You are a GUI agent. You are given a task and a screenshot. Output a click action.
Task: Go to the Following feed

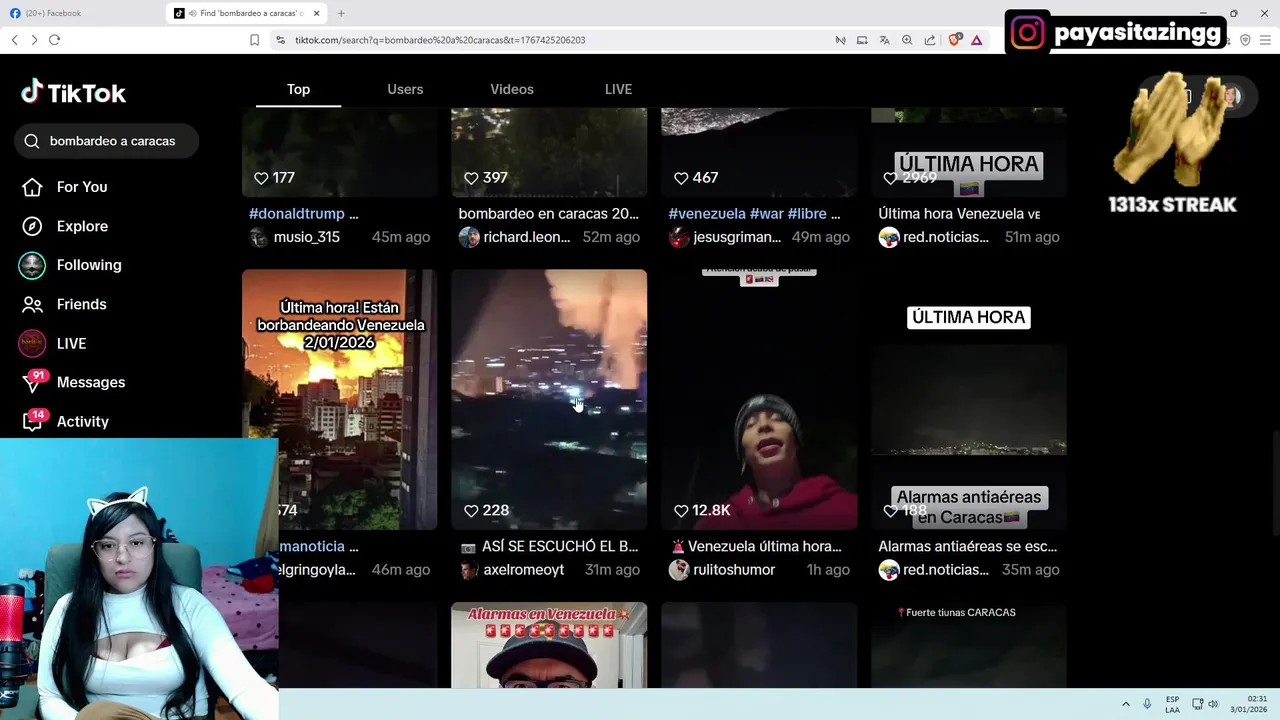point(70,265)
